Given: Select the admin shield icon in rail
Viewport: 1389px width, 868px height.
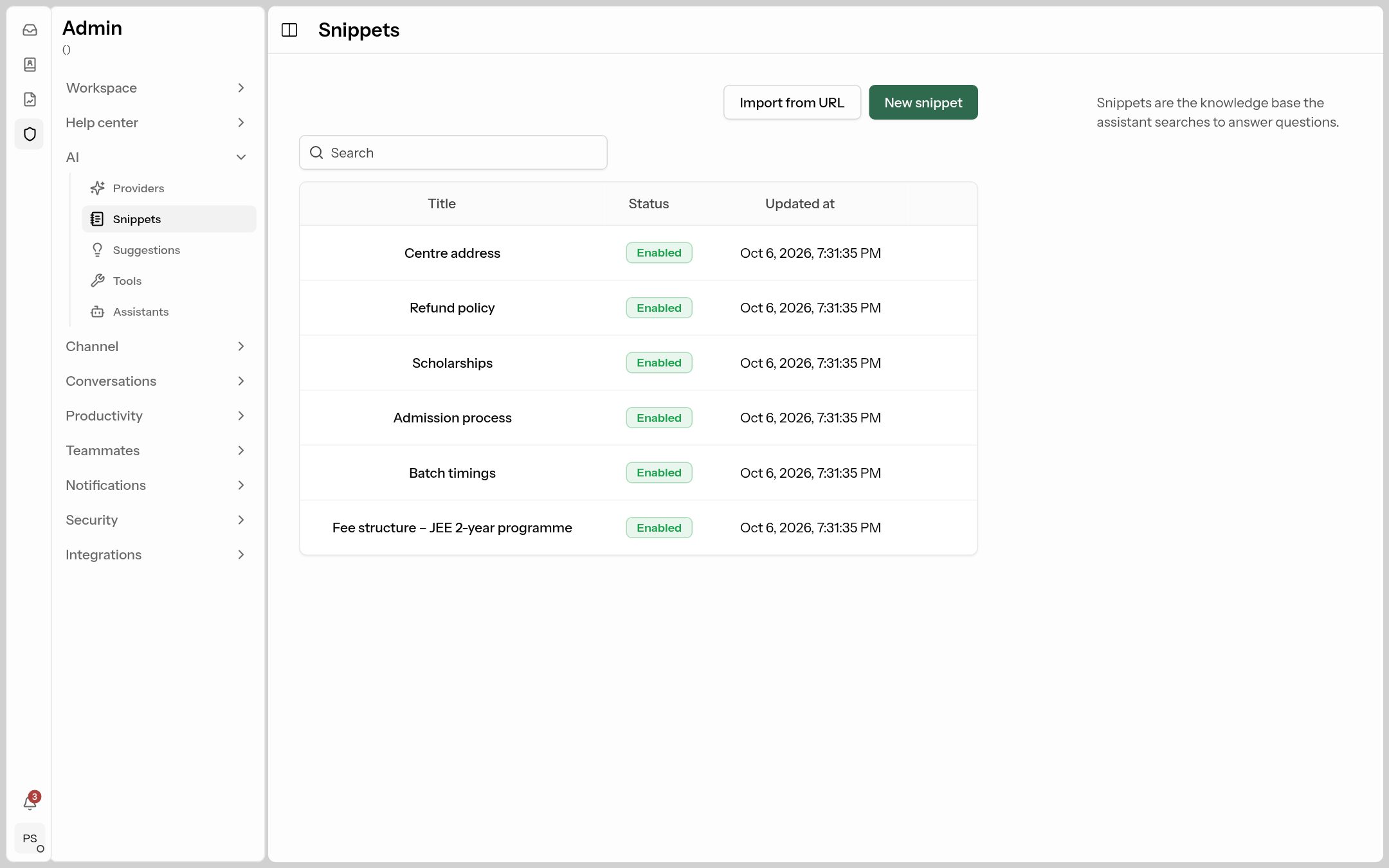Looking at the screenshot, I should tap(30, 134).
